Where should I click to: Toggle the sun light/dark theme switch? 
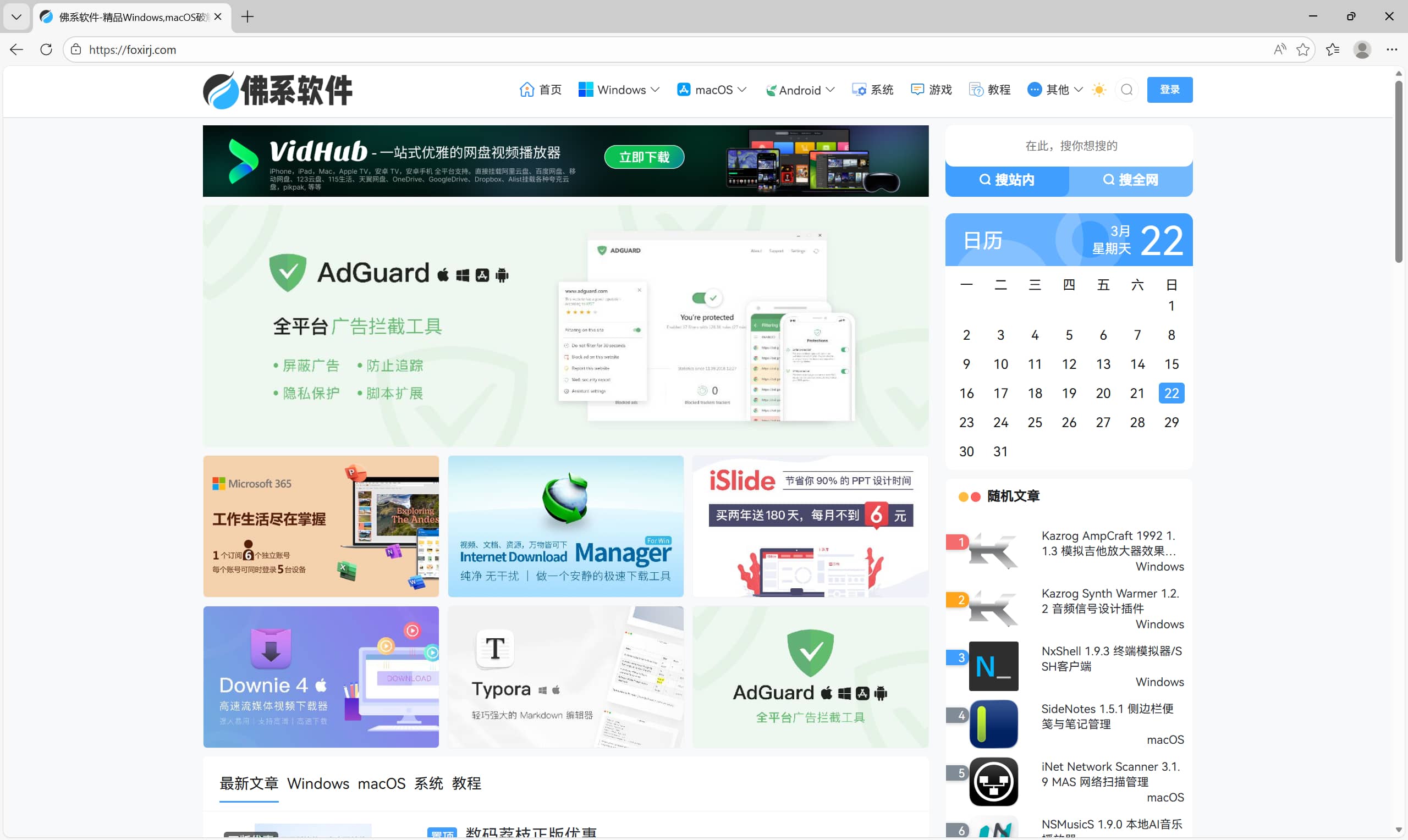(1099, 90)
